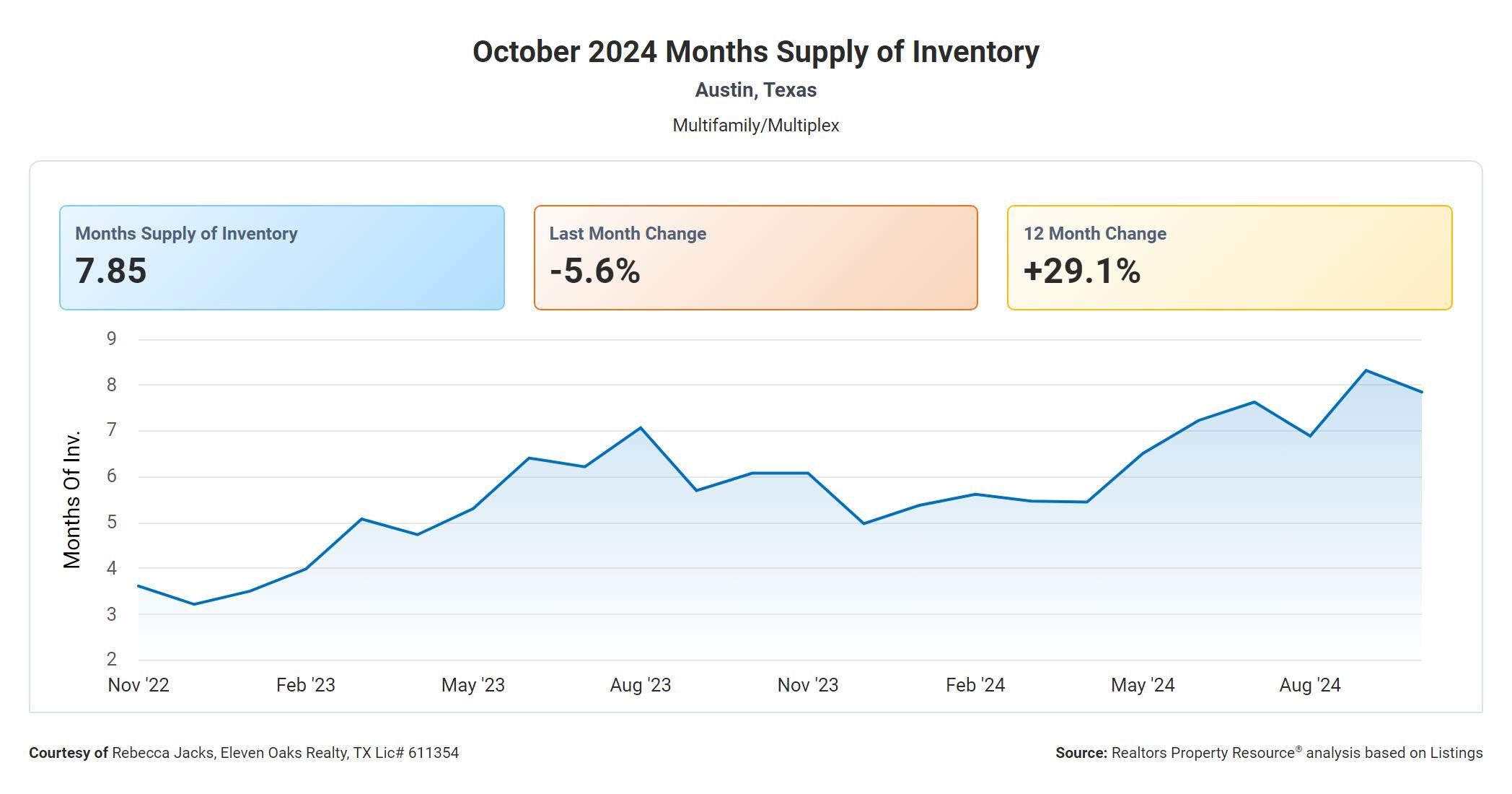Select the Aug '23 x-axis label

(641, 685)
